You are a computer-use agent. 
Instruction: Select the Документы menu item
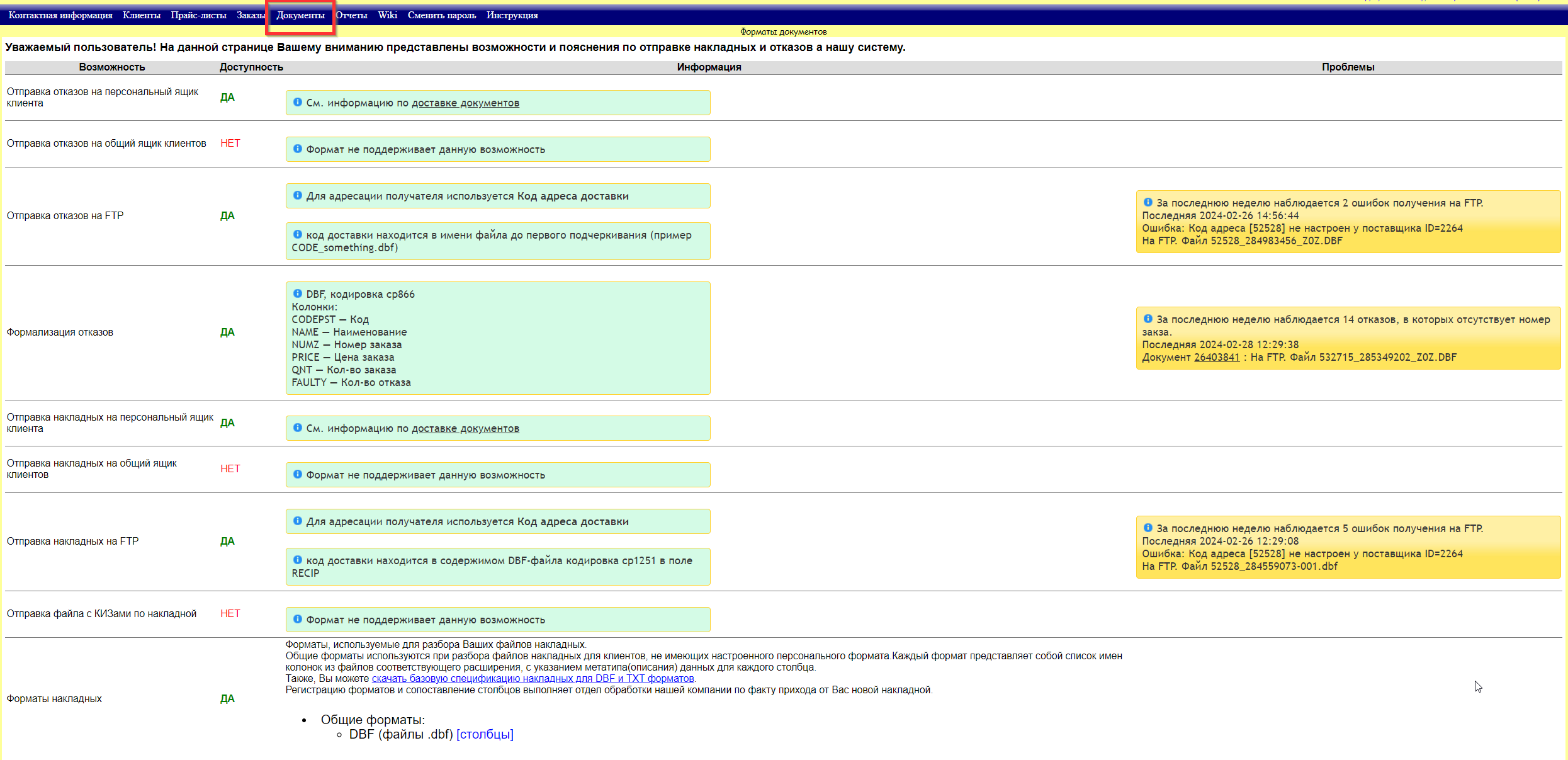301,15
